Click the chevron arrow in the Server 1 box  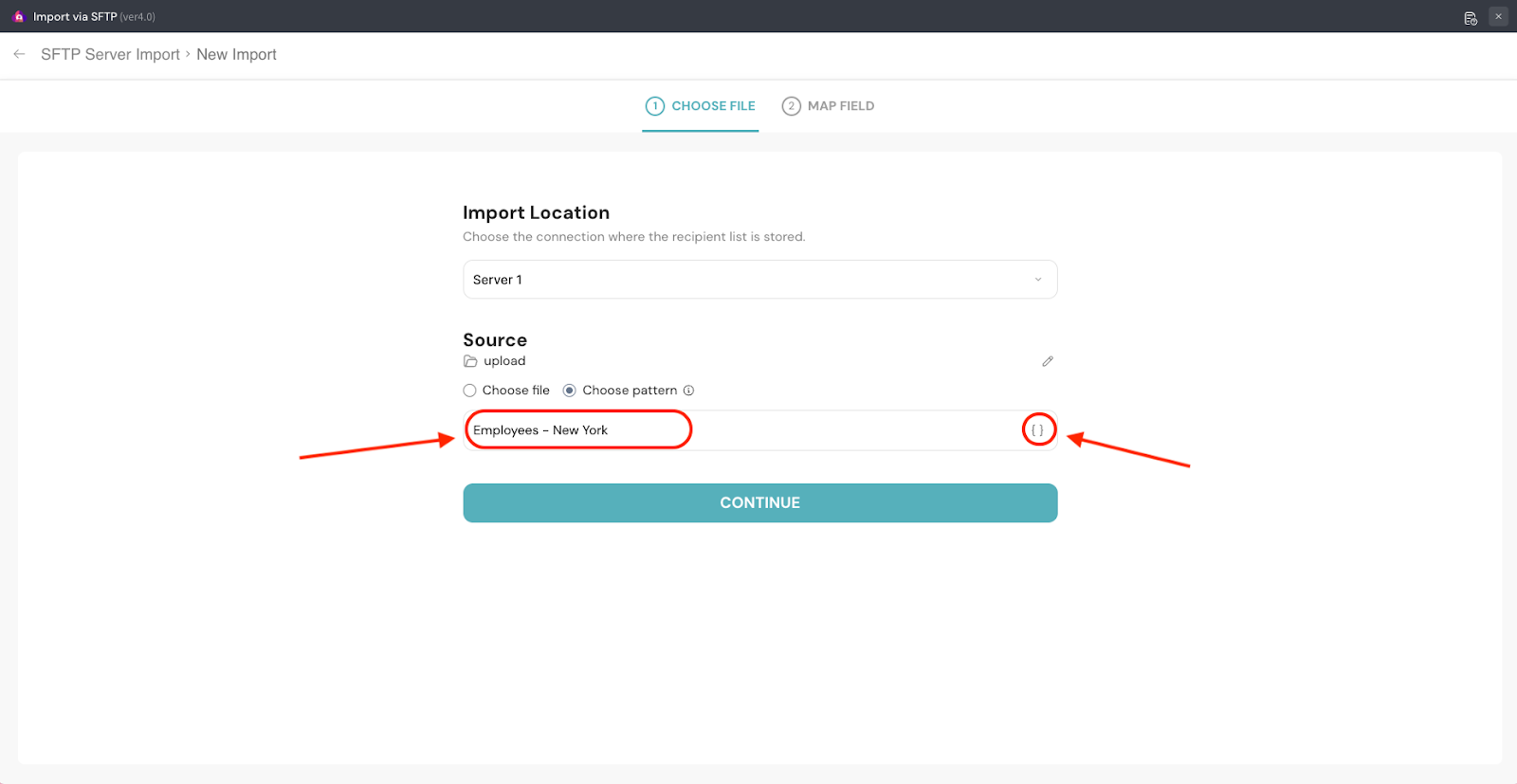(x=1038, y=280)
